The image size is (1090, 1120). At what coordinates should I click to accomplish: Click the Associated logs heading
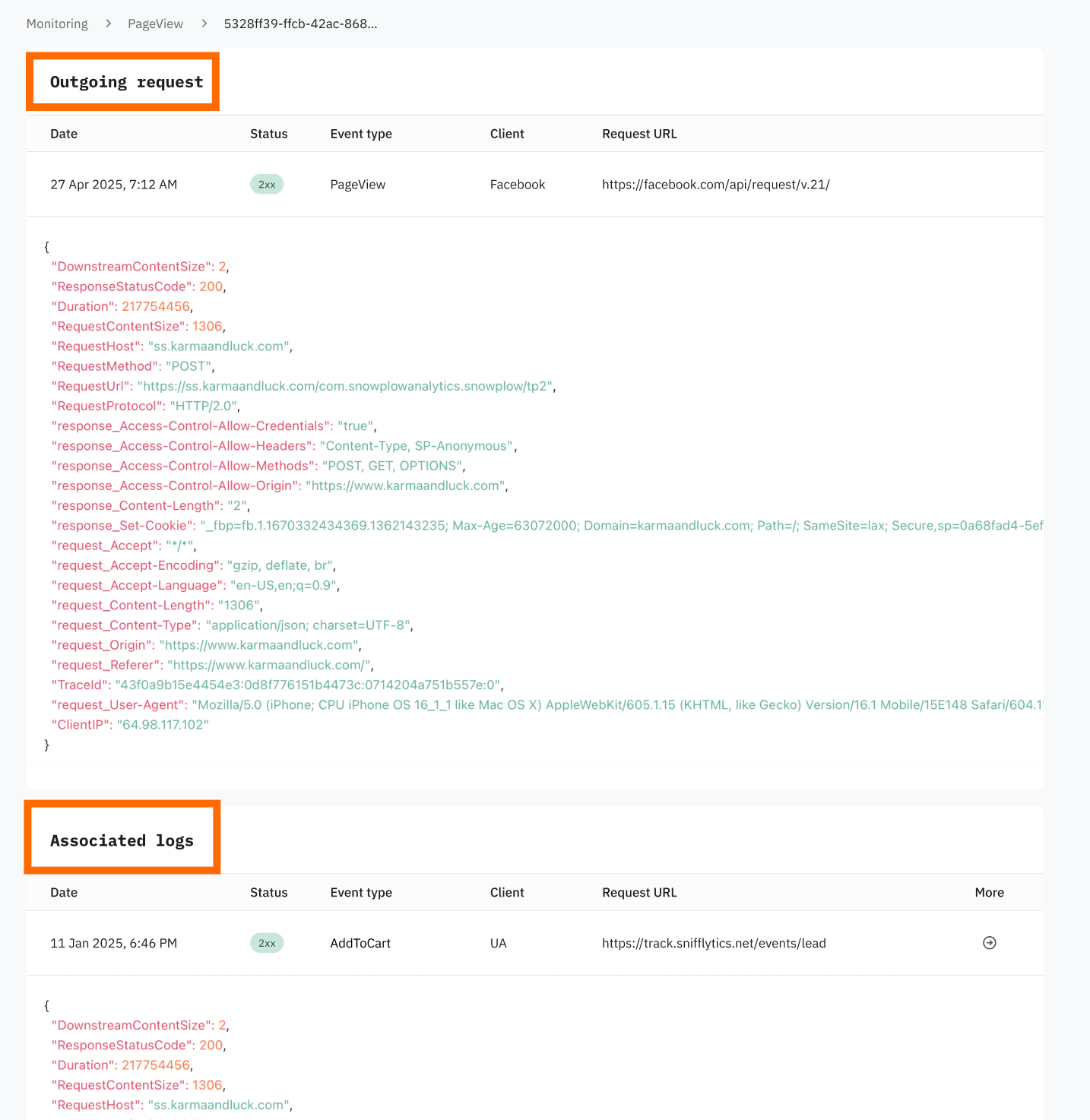tap(122, 840)
